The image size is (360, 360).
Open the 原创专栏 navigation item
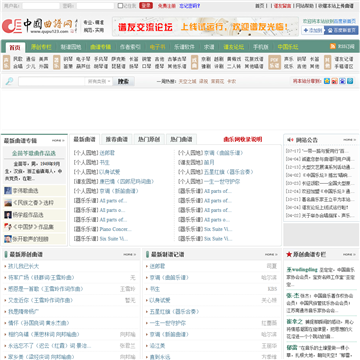[41, 47]
